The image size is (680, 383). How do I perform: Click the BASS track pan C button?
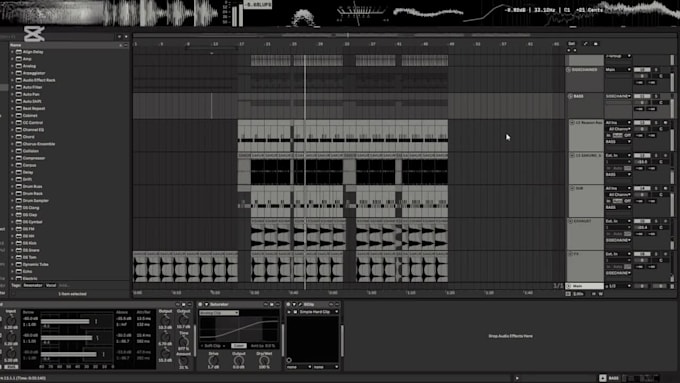(660, 103)
